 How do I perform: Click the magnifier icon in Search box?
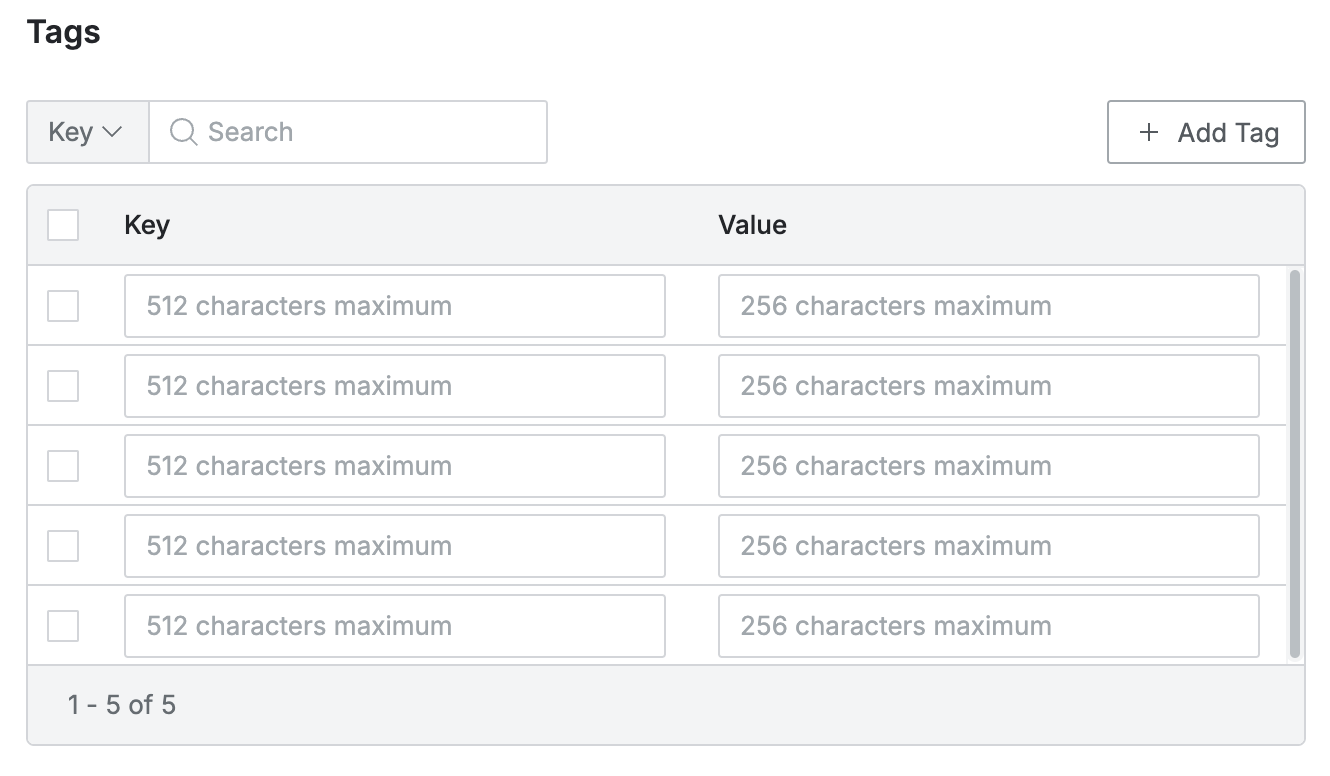(183, 132)
